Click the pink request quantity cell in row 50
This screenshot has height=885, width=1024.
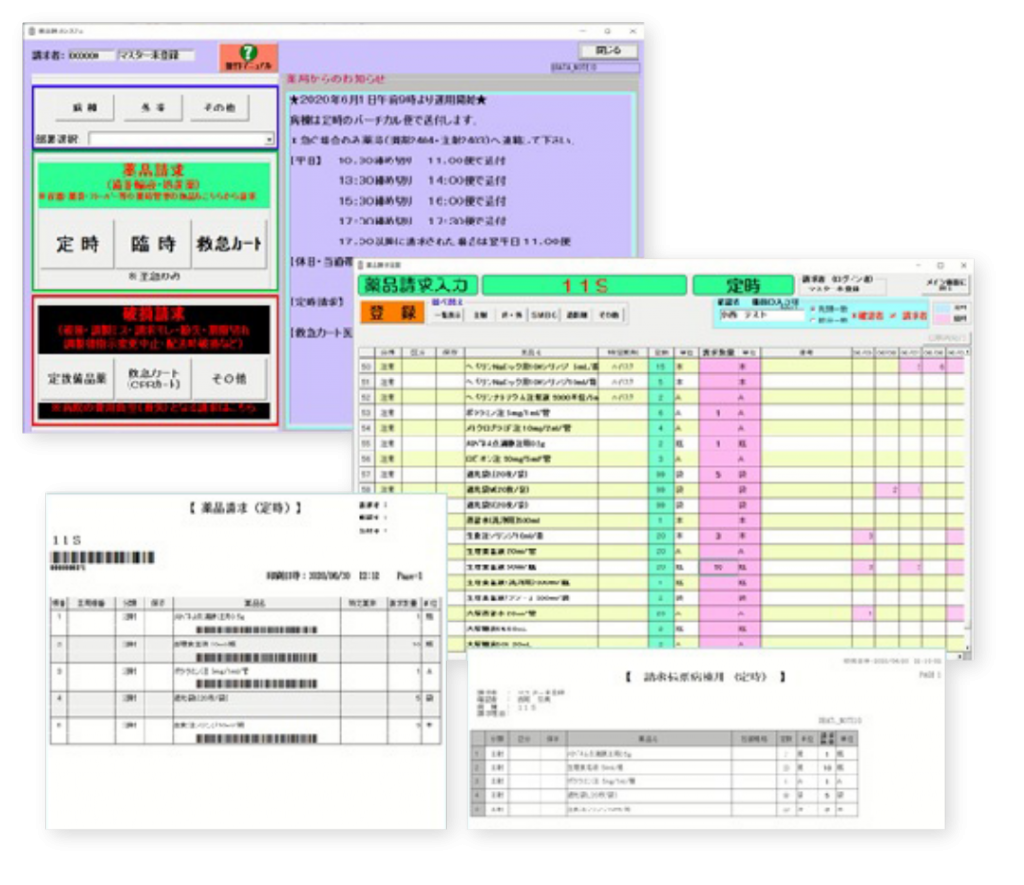tap(716, 367)
